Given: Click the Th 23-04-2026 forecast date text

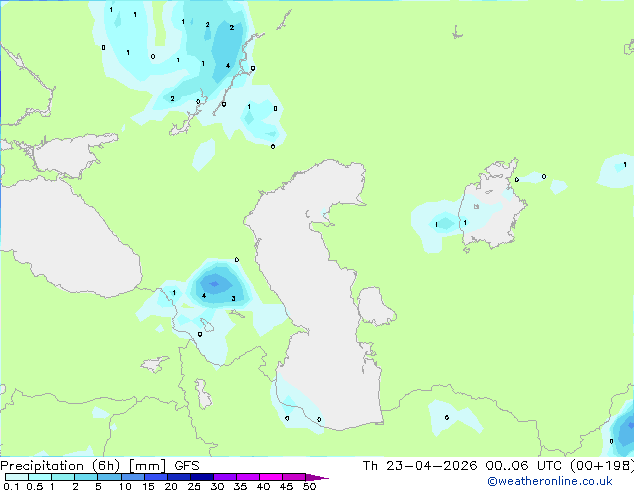Looking at the screenshot, I should point(420,466).
